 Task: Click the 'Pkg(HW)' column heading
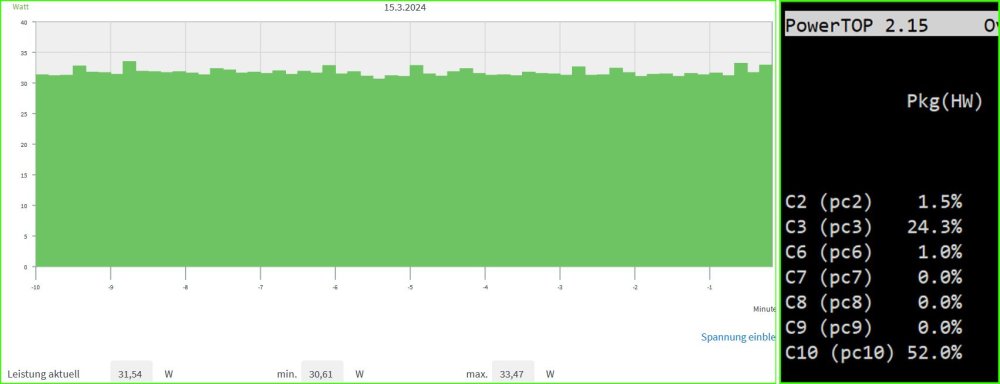[945, 101]
